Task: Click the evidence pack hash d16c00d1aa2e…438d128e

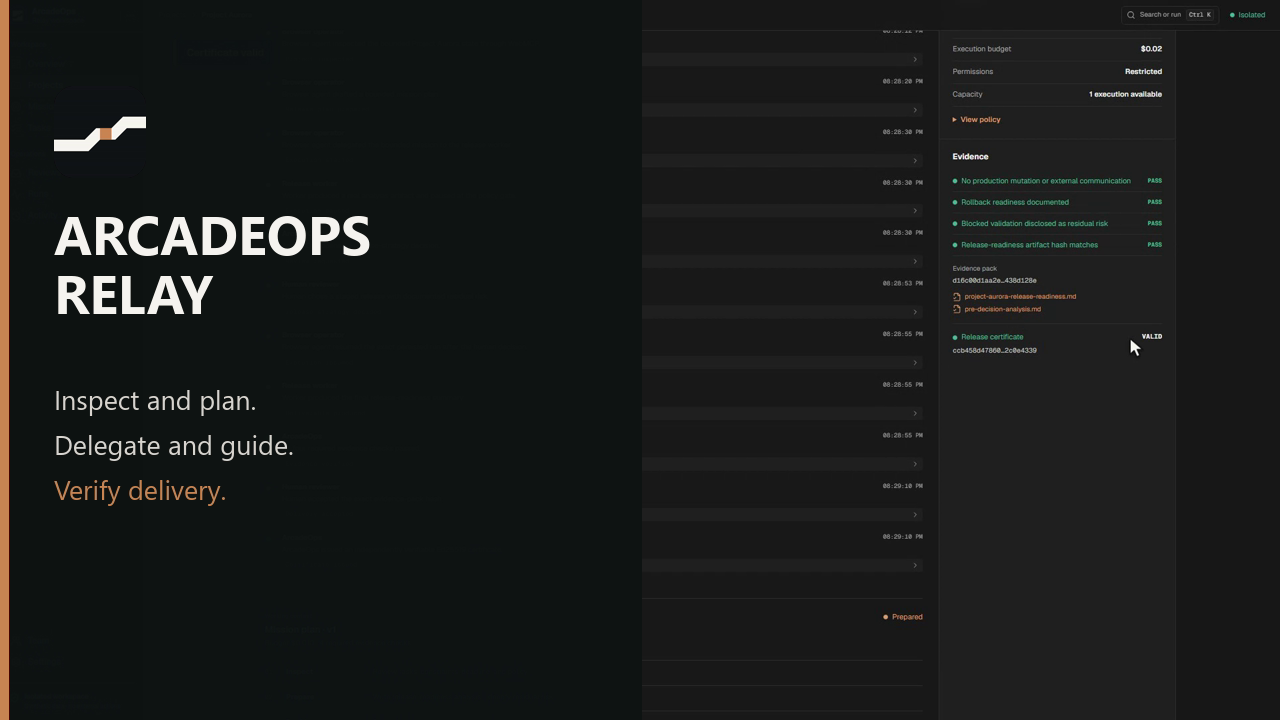Action: point(994,281)
